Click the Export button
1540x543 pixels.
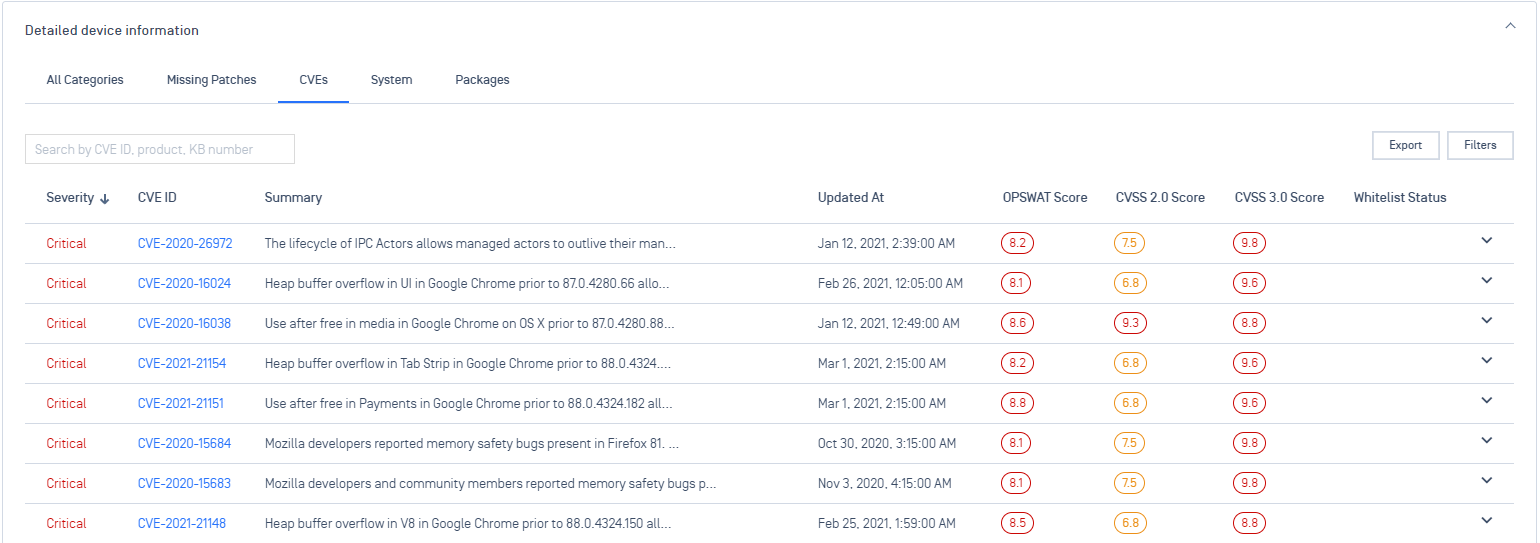1405,145
